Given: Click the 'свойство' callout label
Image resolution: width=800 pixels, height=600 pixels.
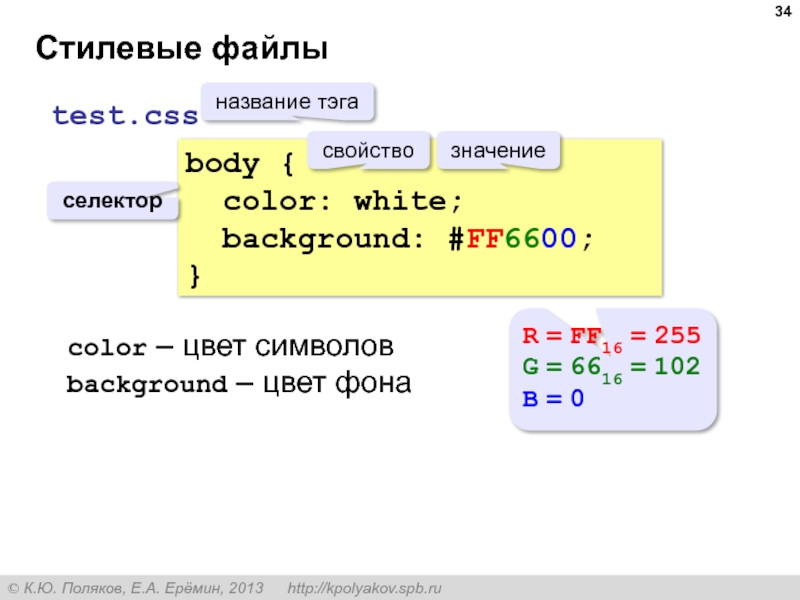Looking at the screenshot, I should pos(368,151).
